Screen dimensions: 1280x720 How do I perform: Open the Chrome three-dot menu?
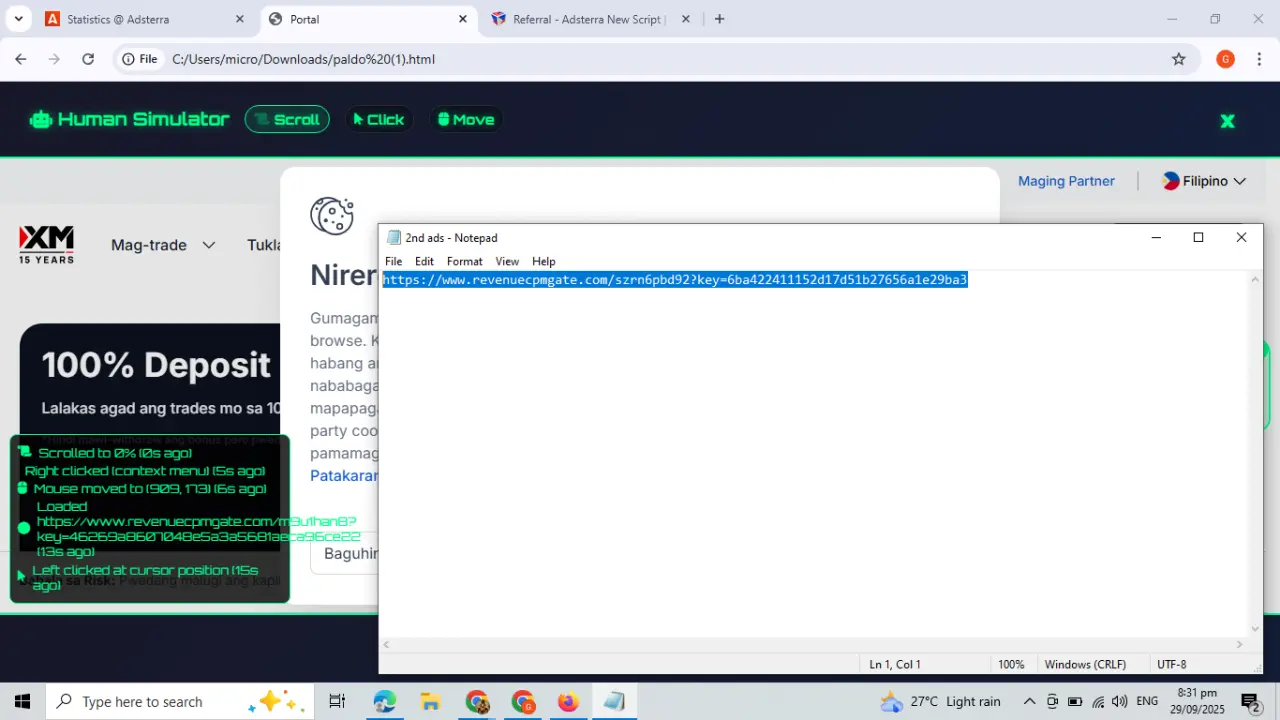pyautogui.click(x=1258, y=59)
